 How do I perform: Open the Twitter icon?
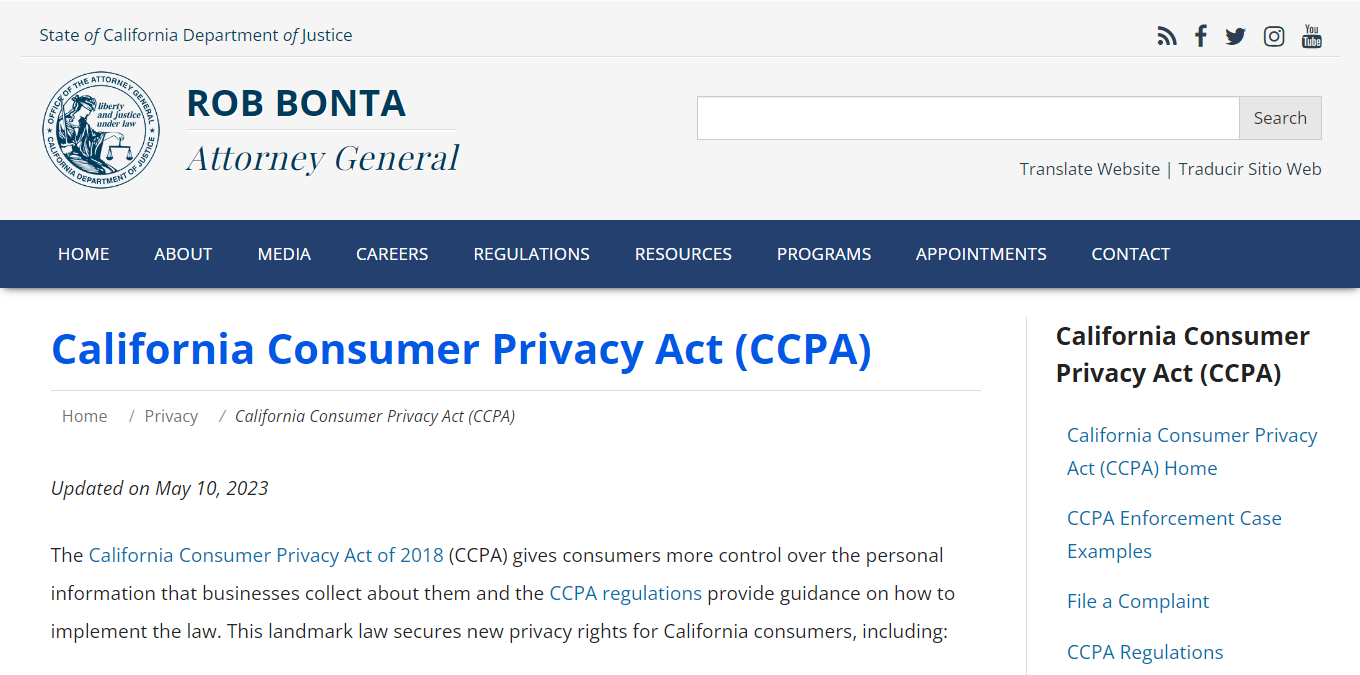click(x=1235, y=35)
